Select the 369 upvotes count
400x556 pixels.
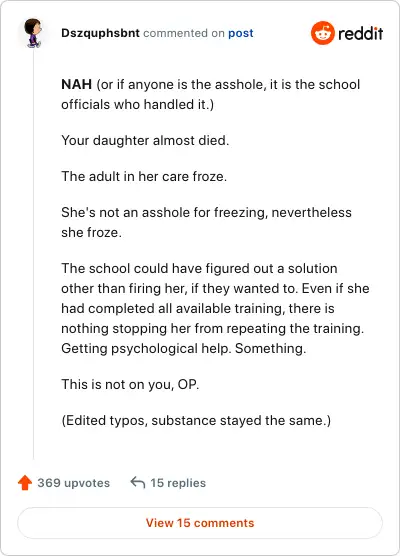click(x=73, y=483)
